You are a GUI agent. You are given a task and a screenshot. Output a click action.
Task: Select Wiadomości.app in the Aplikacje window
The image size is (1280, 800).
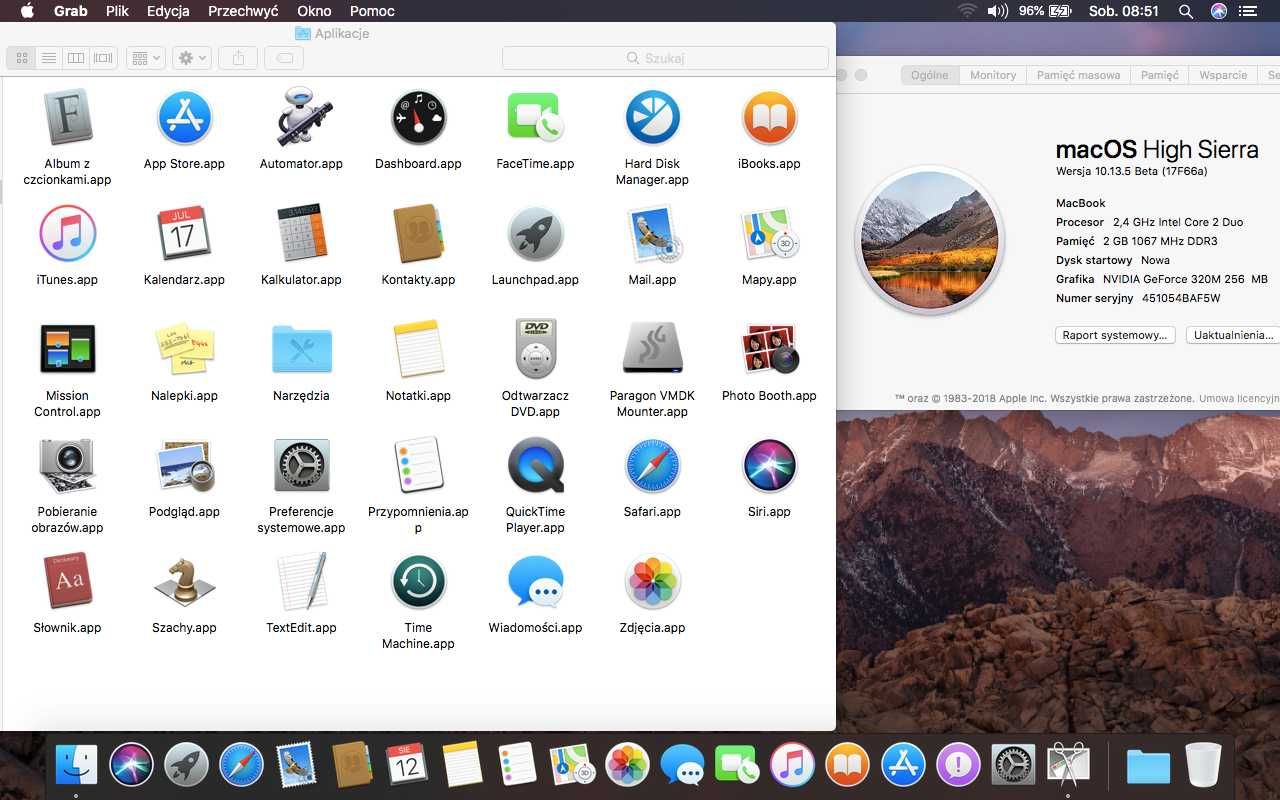535,581
